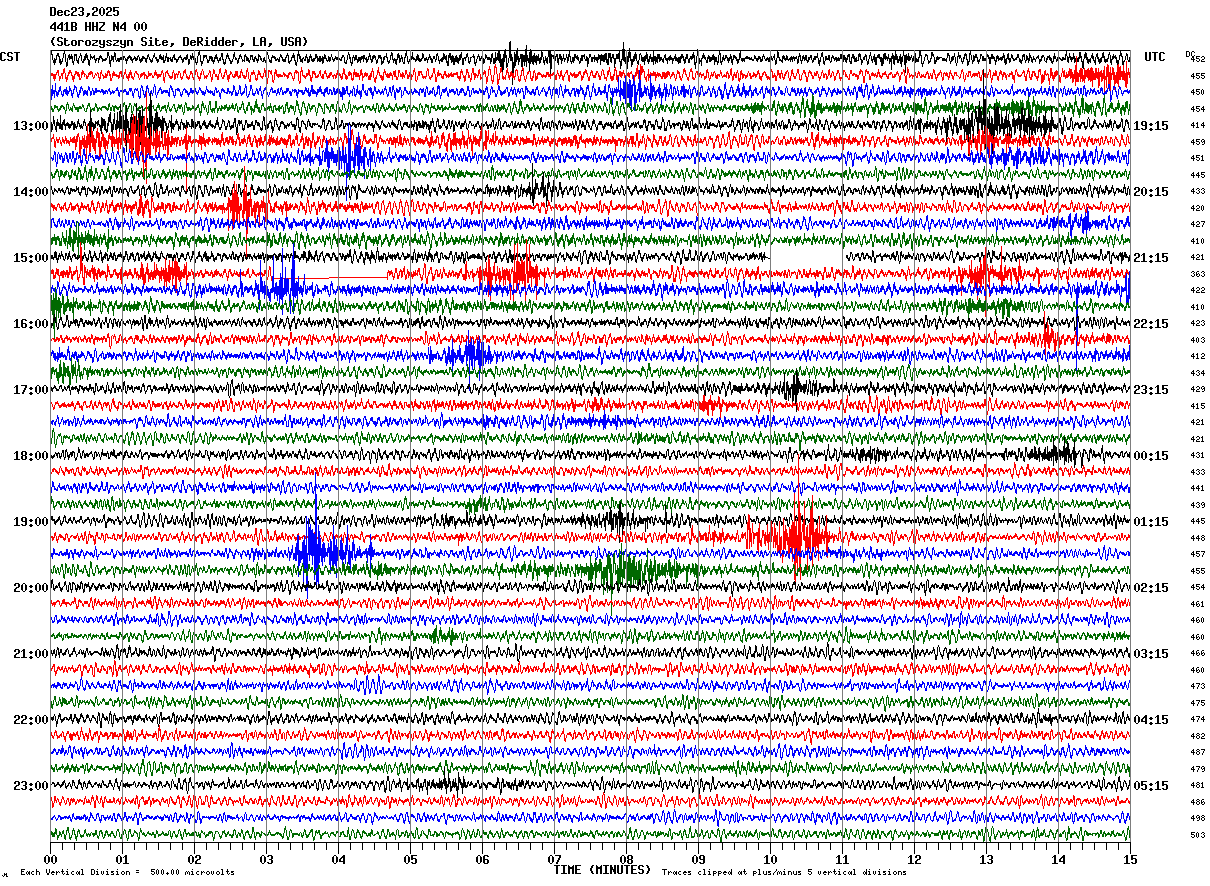Image resolution: width=1210 pixels, height=886 pixels.
Task: Select the 19:00 CST time label
Action: coord(31,522)
